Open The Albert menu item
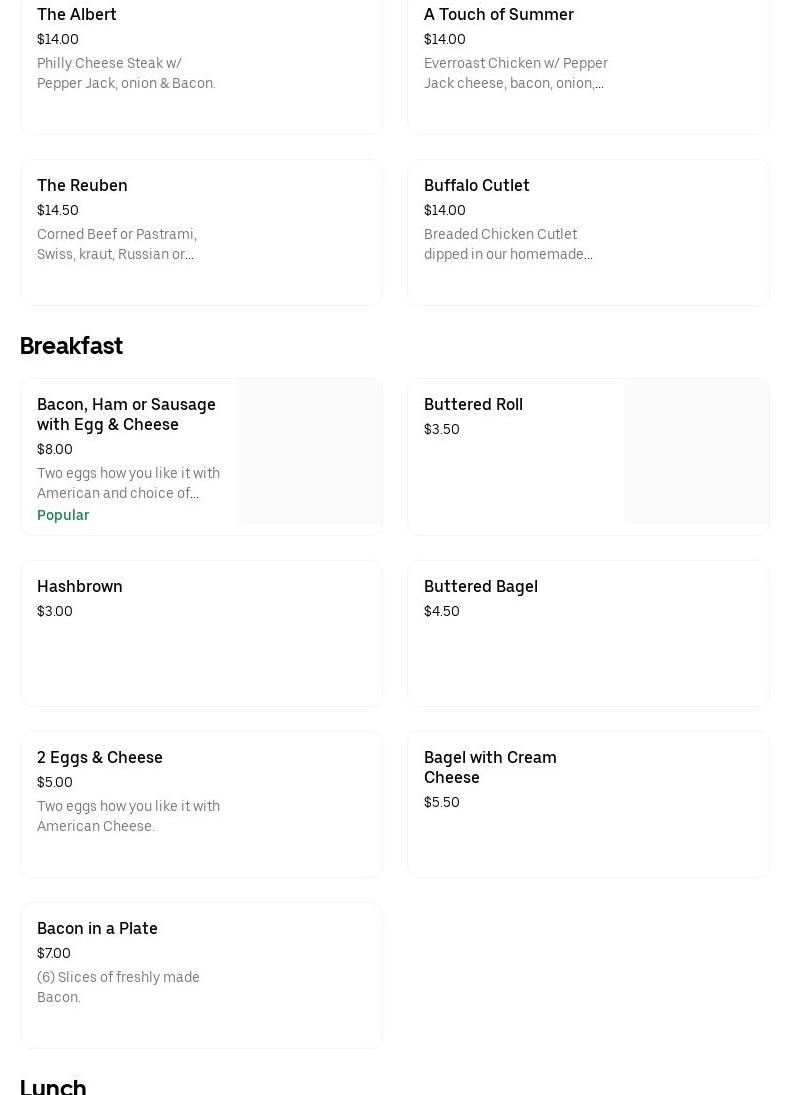 point(77,14)
